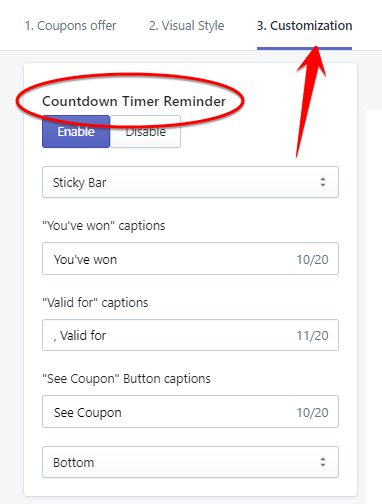382x504 pixels.
Task: Focus the You've won caption field
Action: (190, 259)
